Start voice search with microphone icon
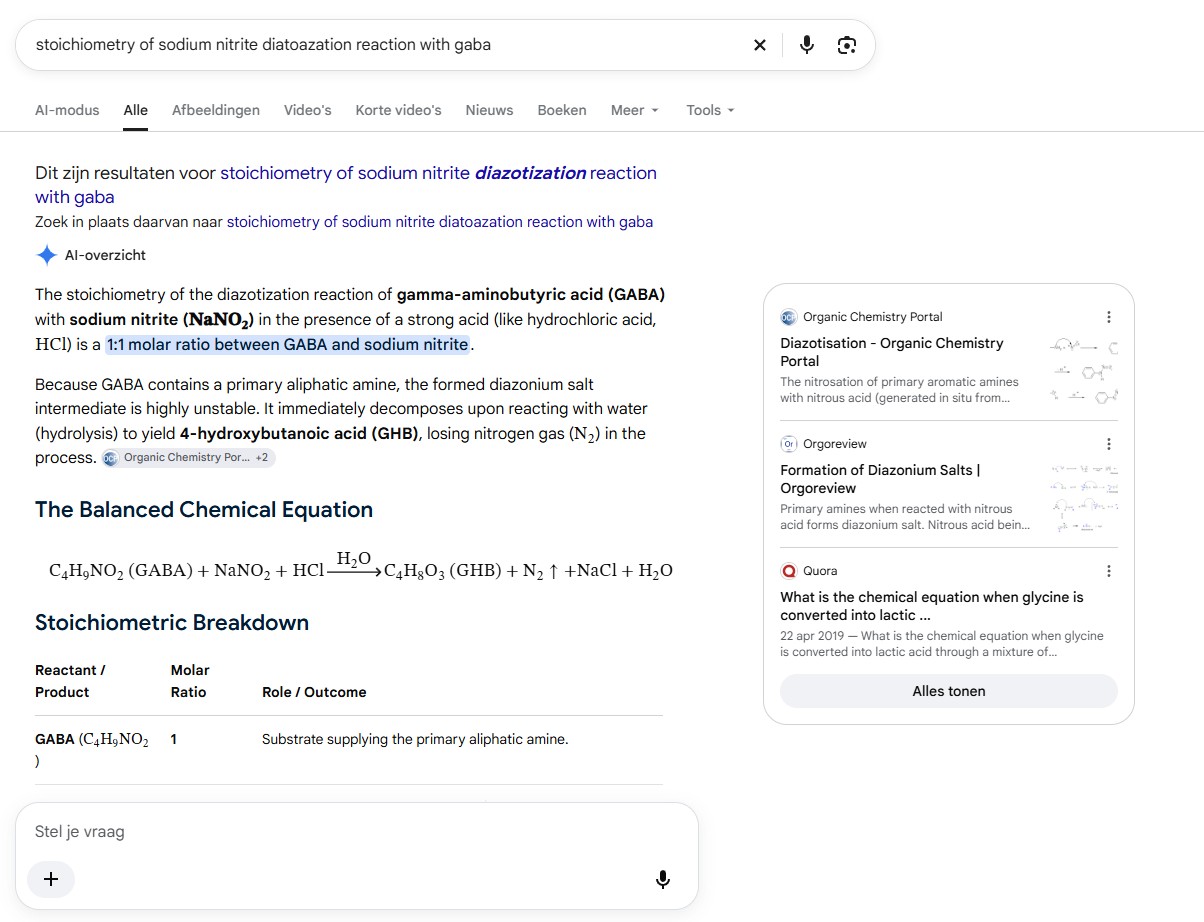The height and width of the screenshot is (922, 1204). pyautogui.click(x=807, y=45)
